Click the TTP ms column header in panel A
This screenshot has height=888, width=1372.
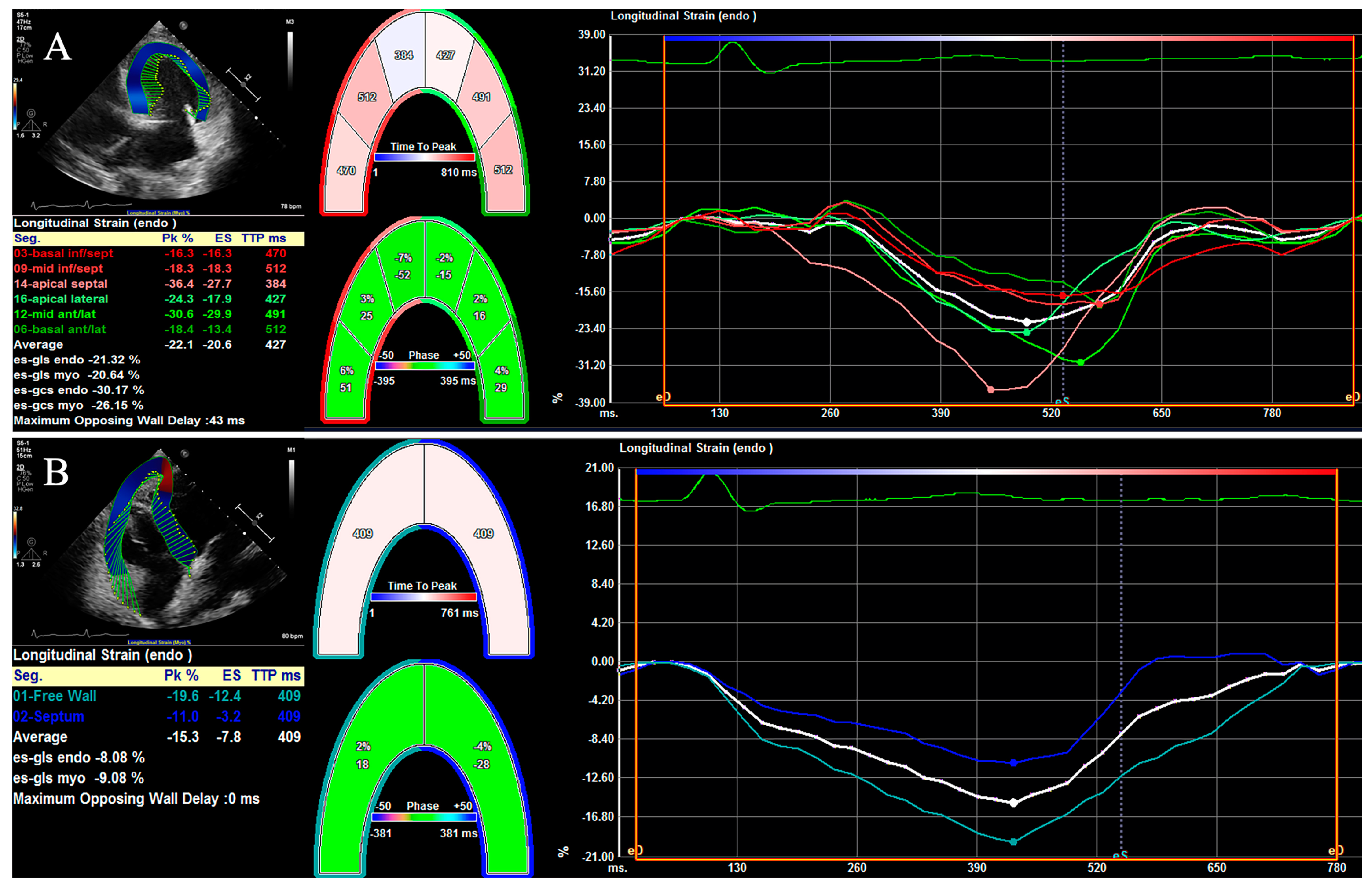click(x=264, y=239)
